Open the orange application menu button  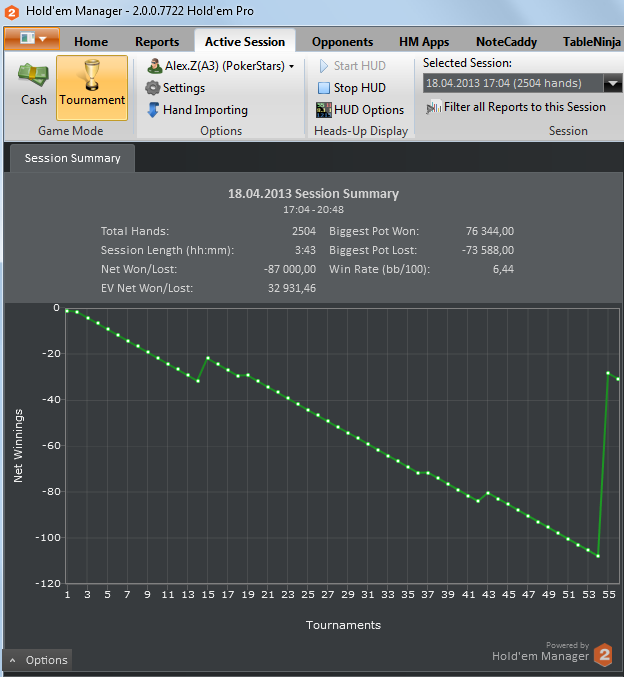tap(32, 39)
